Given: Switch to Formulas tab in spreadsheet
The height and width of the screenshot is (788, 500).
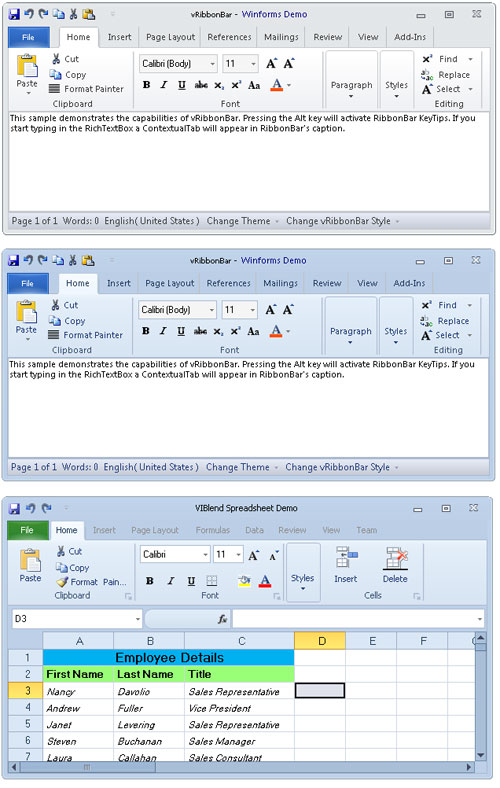Looking at the screenshot, I should (213, 530).
